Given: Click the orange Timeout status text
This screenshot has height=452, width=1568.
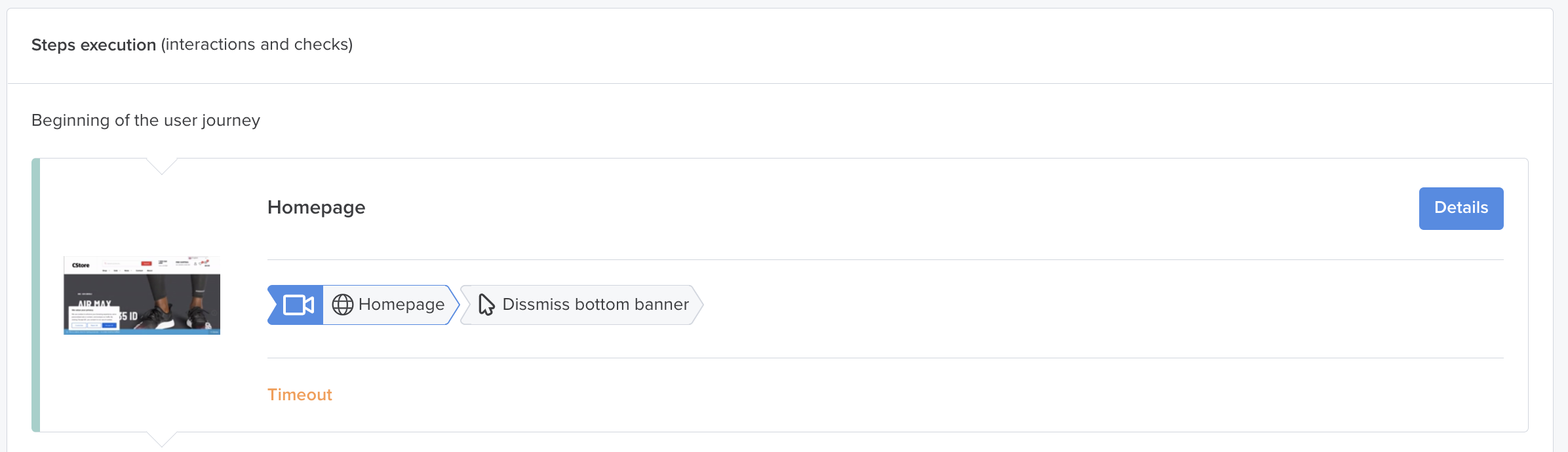Looking at the screenshot, I should (x=300, y=394).
